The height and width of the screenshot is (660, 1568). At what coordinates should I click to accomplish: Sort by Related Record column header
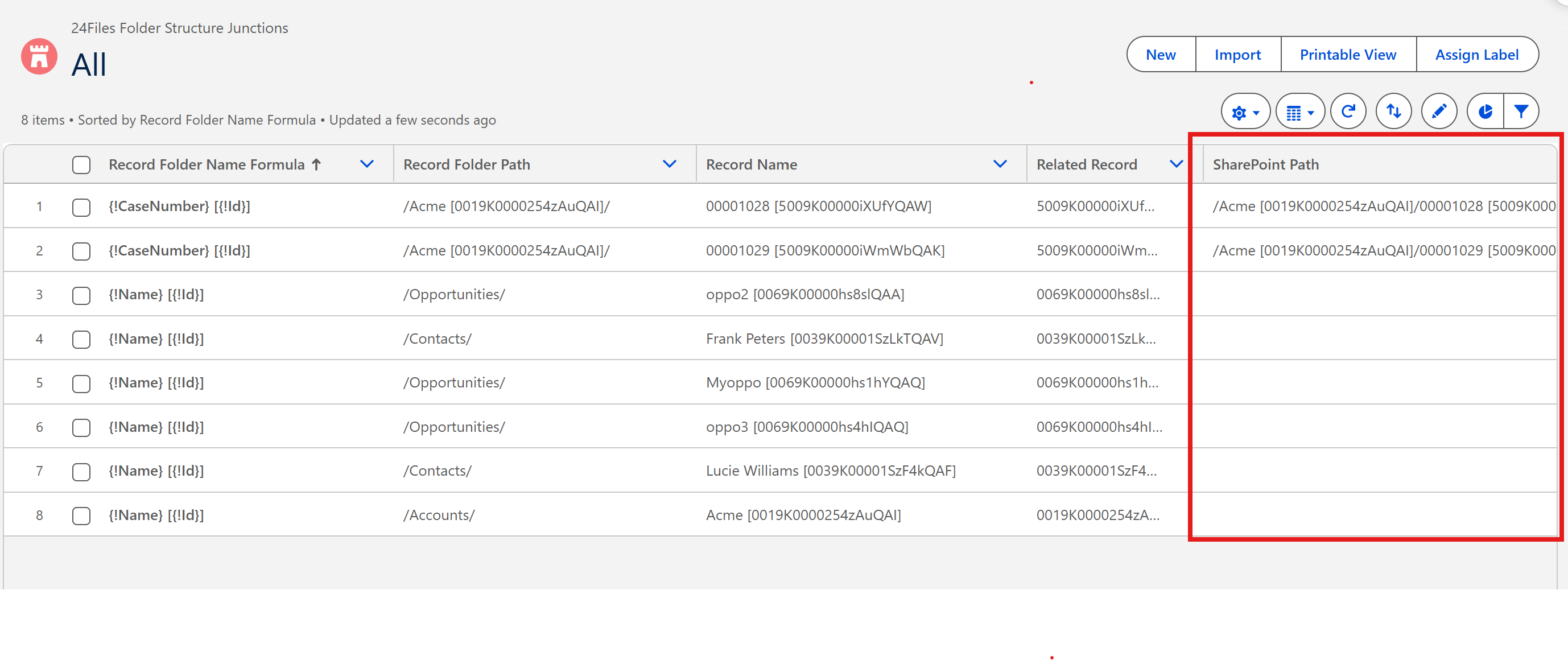(1087, 164)
